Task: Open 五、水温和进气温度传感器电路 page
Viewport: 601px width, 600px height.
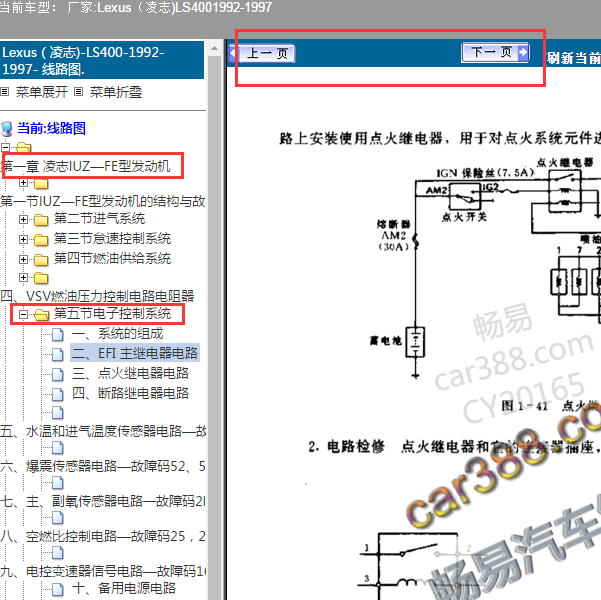Action: 103,431
